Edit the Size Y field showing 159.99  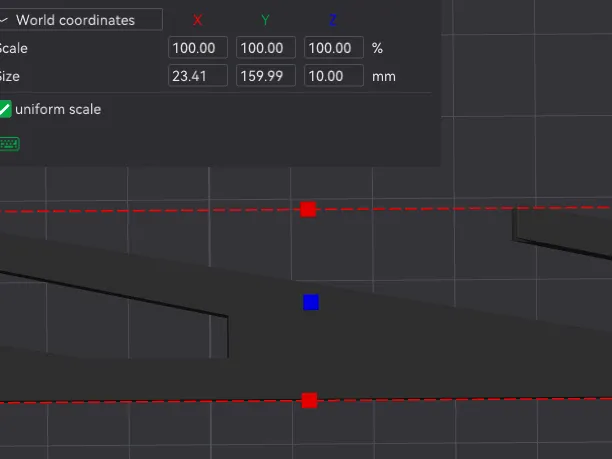266,76
